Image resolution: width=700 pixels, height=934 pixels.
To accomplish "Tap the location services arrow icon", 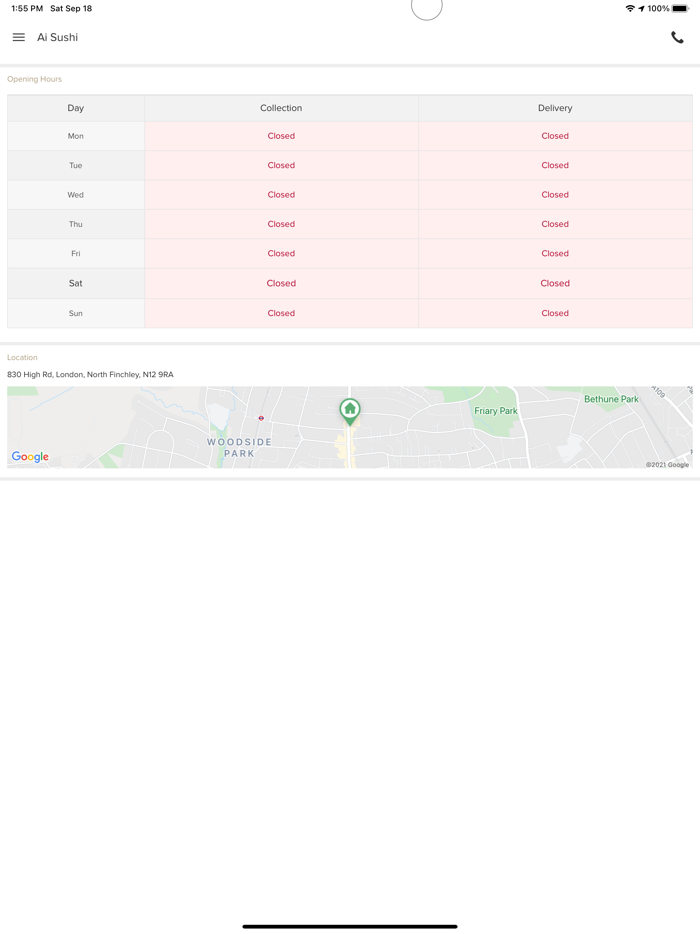I will pos(641,8).
